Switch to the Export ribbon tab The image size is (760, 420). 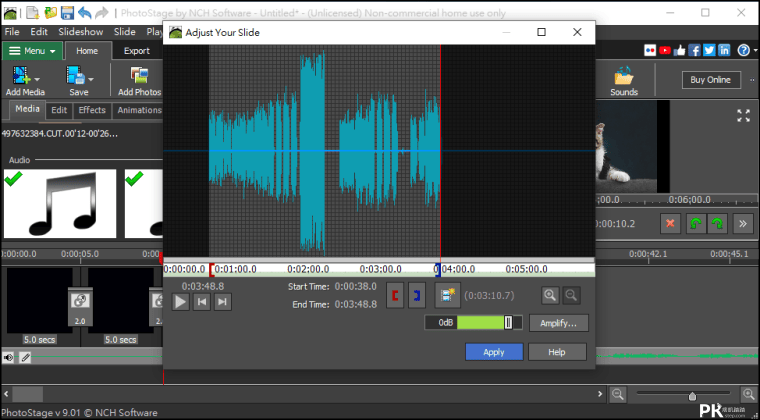(137, 51)
